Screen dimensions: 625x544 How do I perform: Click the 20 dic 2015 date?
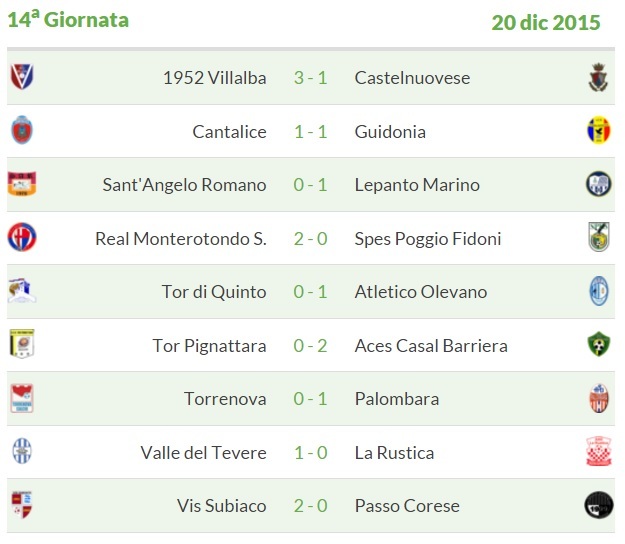pos(546,22)
